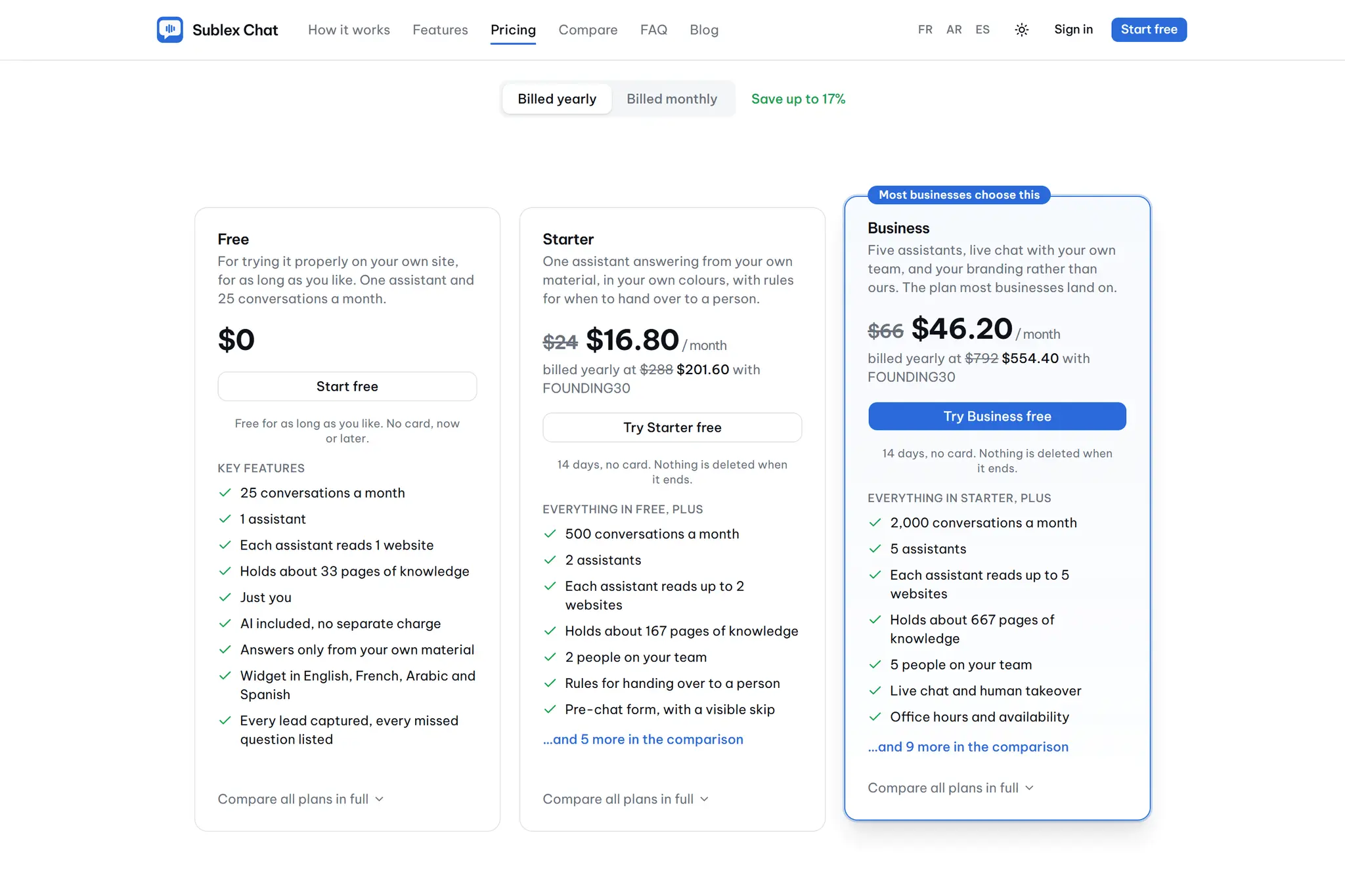Click the Try Business free button
Viewport: 1345px width, 896px height.
click(x=997, y=416)
